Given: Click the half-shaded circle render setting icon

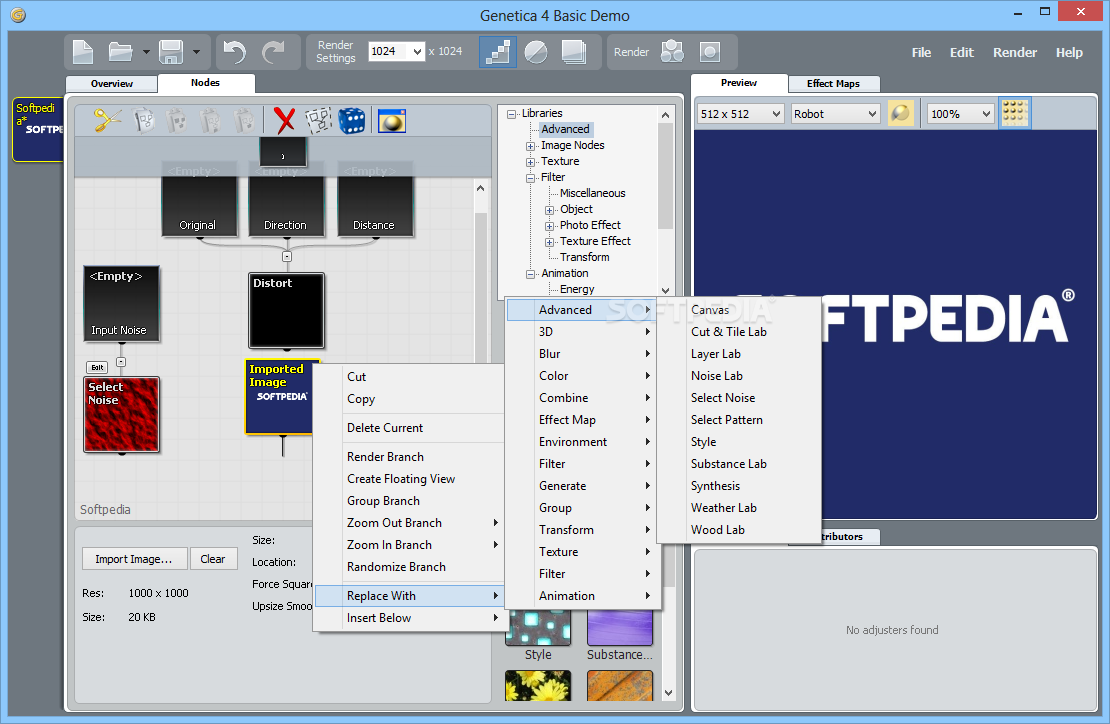Looking at the screenshot, I should tap(536, 52).
